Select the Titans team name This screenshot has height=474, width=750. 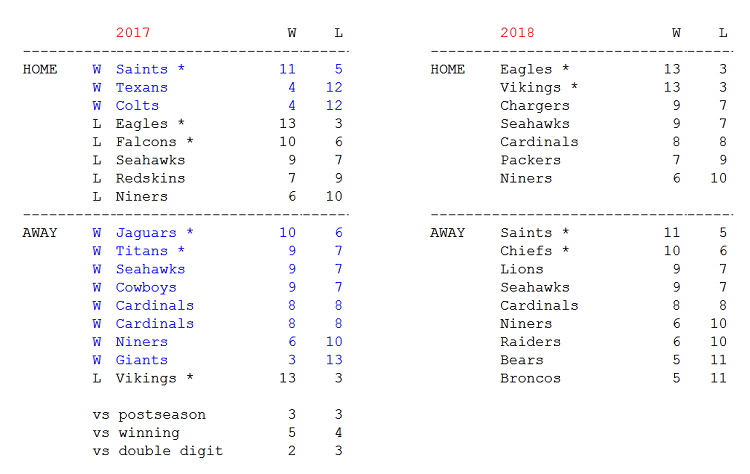click(142, 251)
